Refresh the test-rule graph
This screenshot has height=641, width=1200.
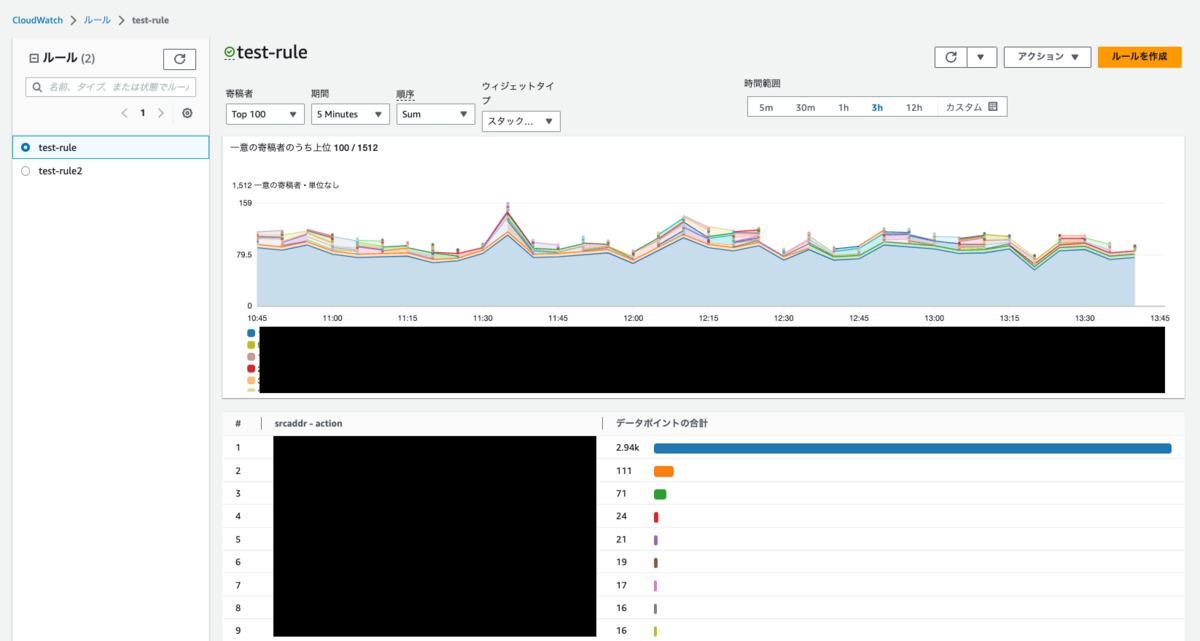951,57
